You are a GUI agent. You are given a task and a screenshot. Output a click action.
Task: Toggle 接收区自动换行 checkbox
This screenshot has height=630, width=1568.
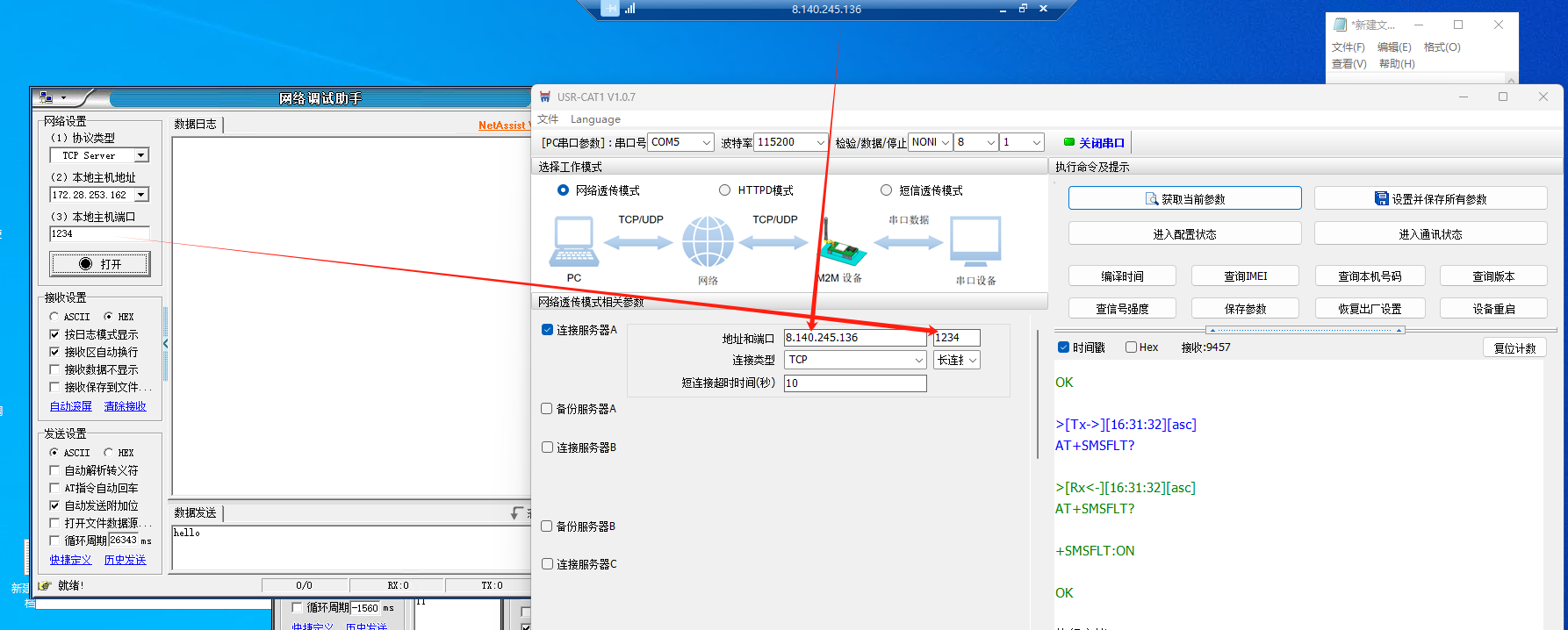tap(54, 352)
